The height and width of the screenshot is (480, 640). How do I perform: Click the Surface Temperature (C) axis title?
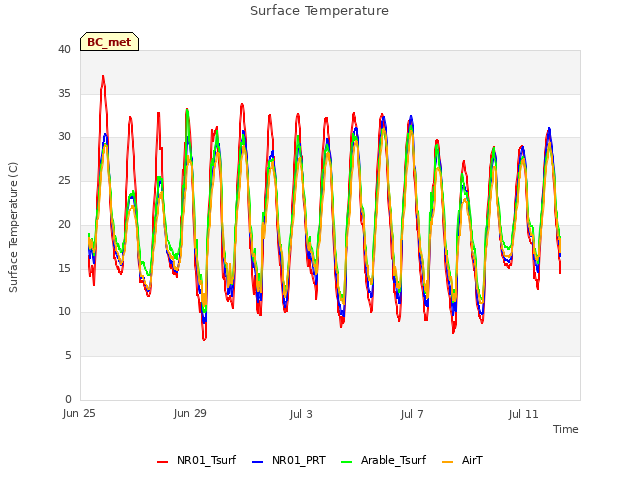point(13,227)
